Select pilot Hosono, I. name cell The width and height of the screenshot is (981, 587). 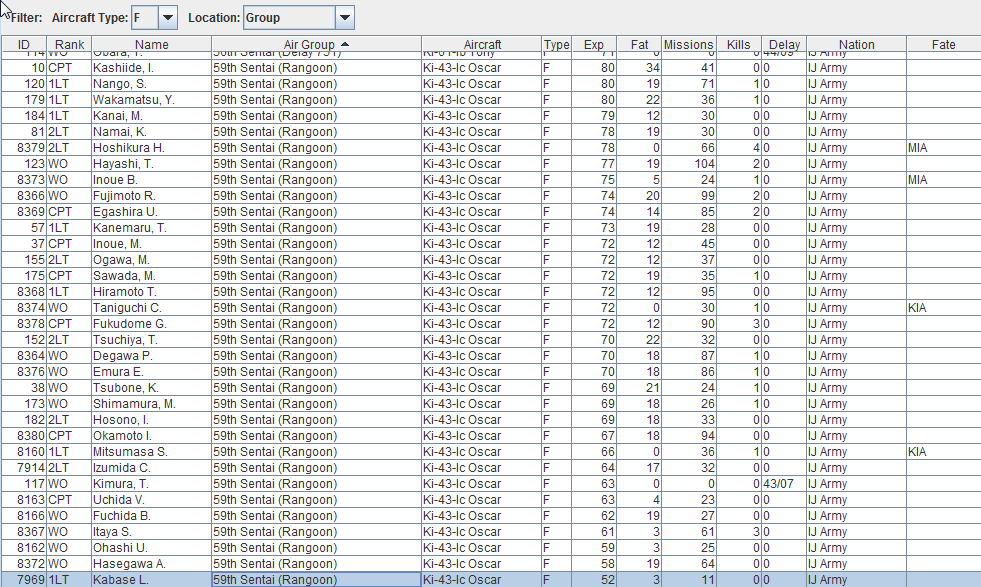tap(151, 420)
